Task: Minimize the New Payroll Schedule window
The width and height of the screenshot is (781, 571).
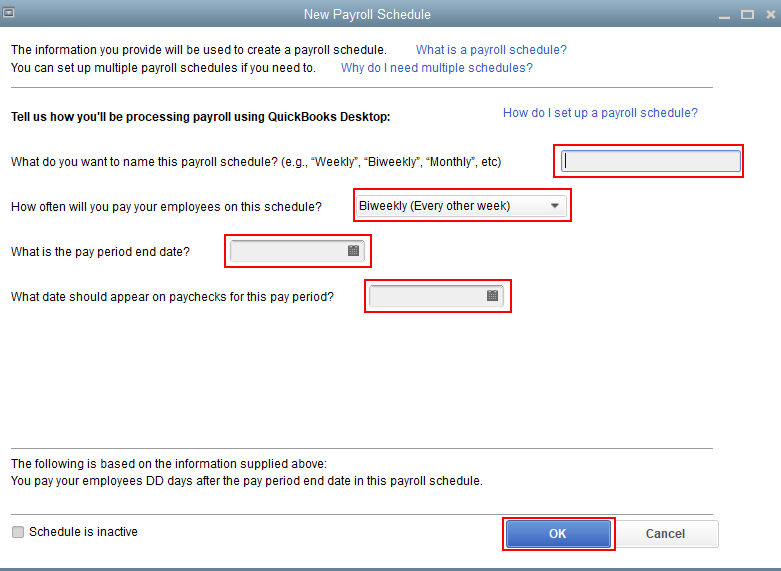Action: 725,15
